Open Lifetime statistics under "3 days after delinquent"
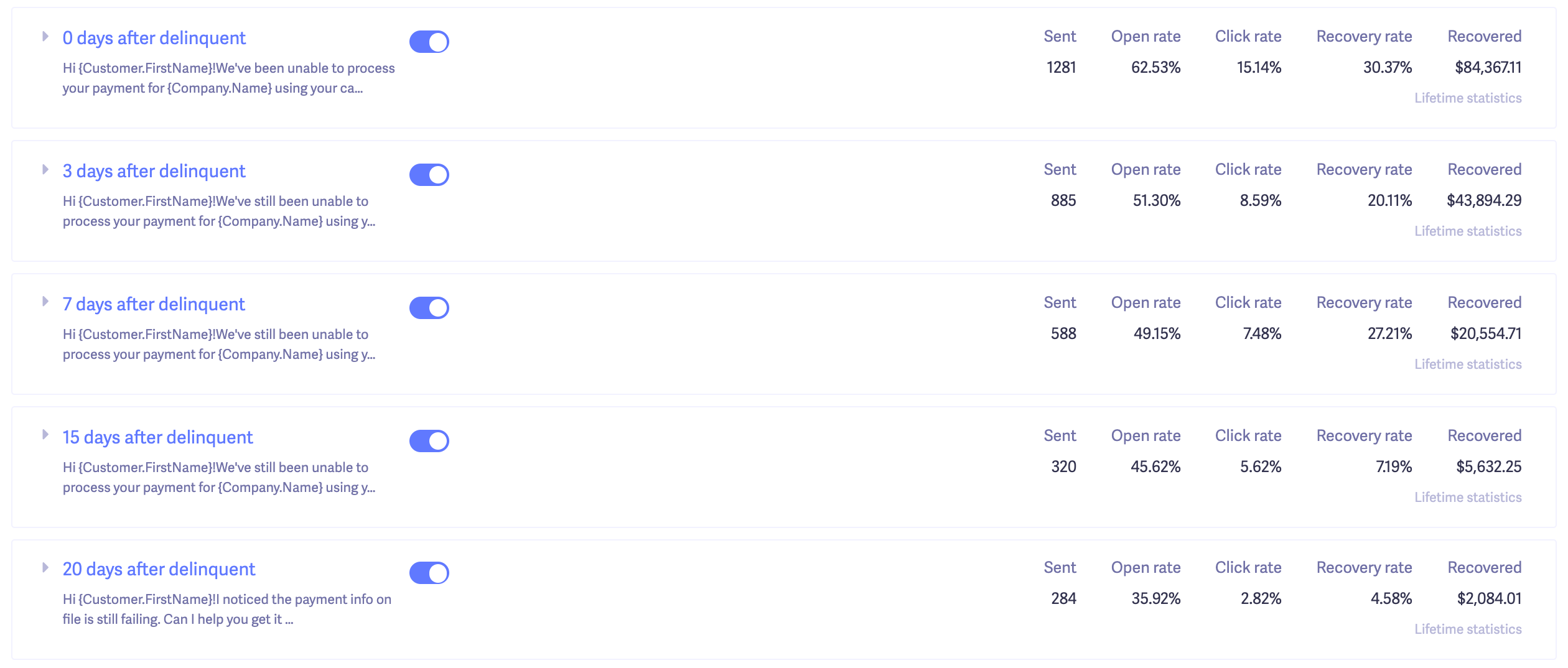The width and height of the screenshot is (1568, 668). point(1468,231)
